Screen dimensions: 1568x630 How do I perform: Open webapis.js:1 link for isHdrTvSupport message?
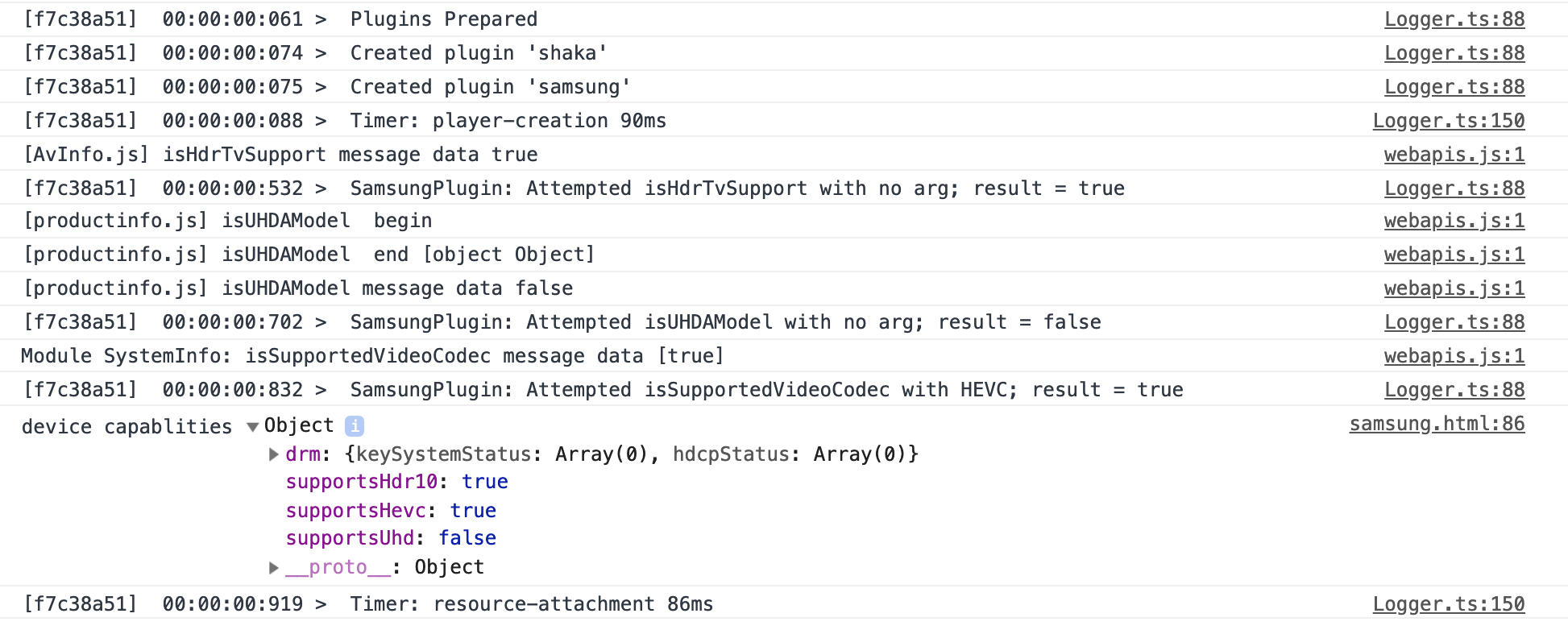pyautogui.click(x=1454, y=155)
